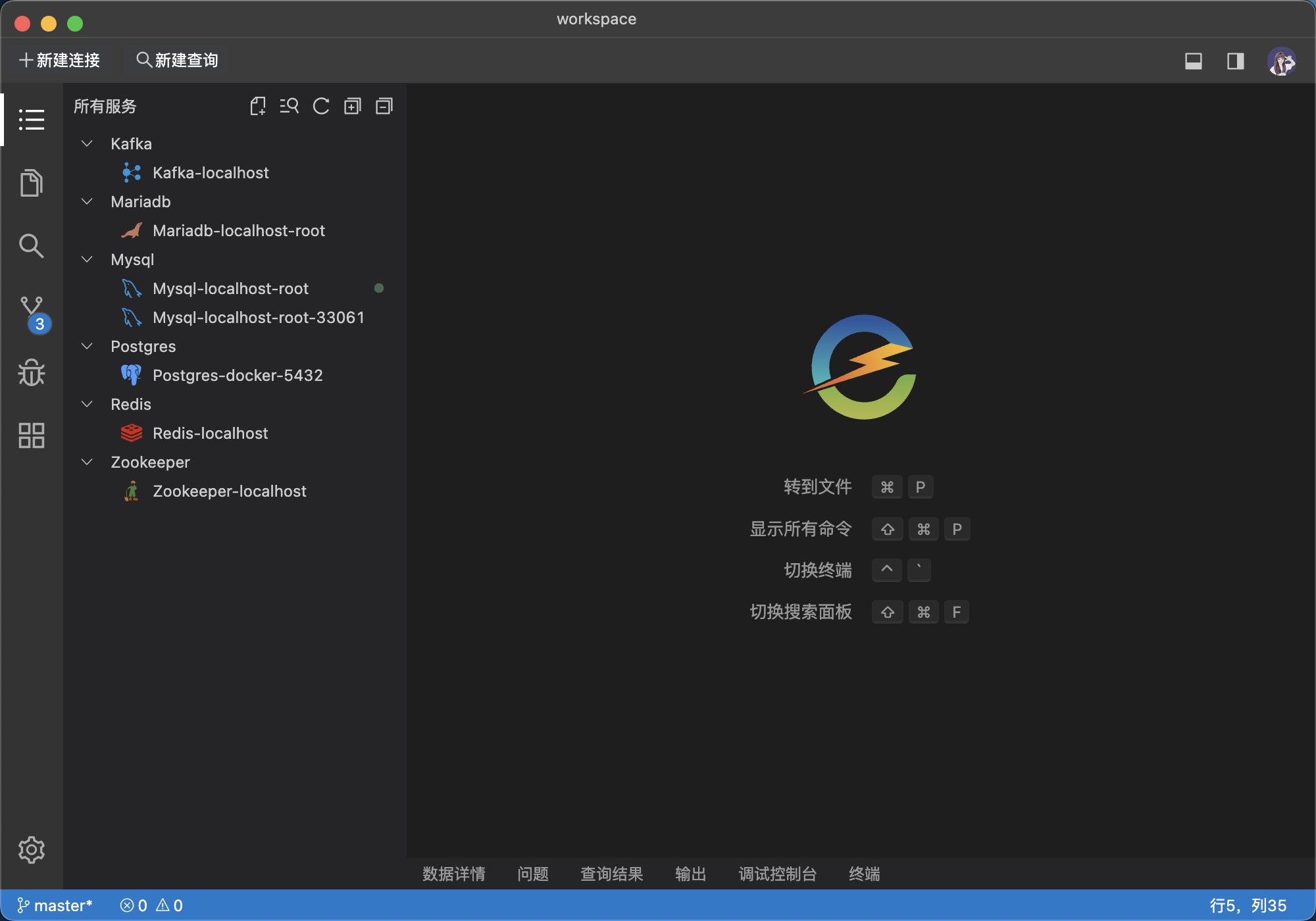Select Mysql-localhost-root-33061 connection

click(259, 317)
